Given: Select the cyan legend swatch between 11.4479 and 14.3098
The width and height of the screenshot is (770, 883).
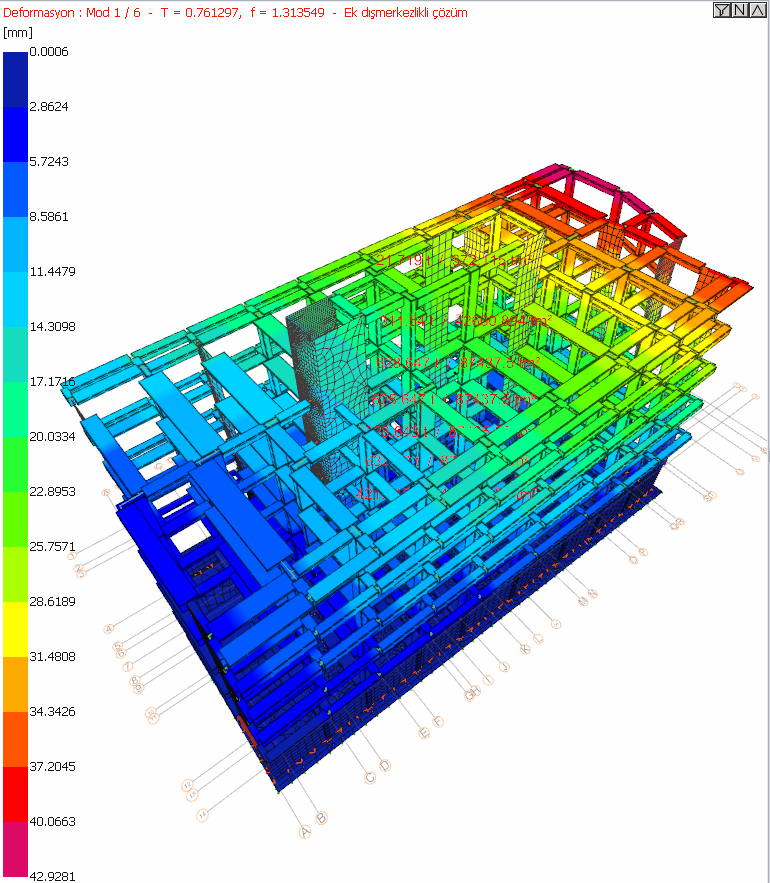Looking at the screenshot, I should pos(15,300).
